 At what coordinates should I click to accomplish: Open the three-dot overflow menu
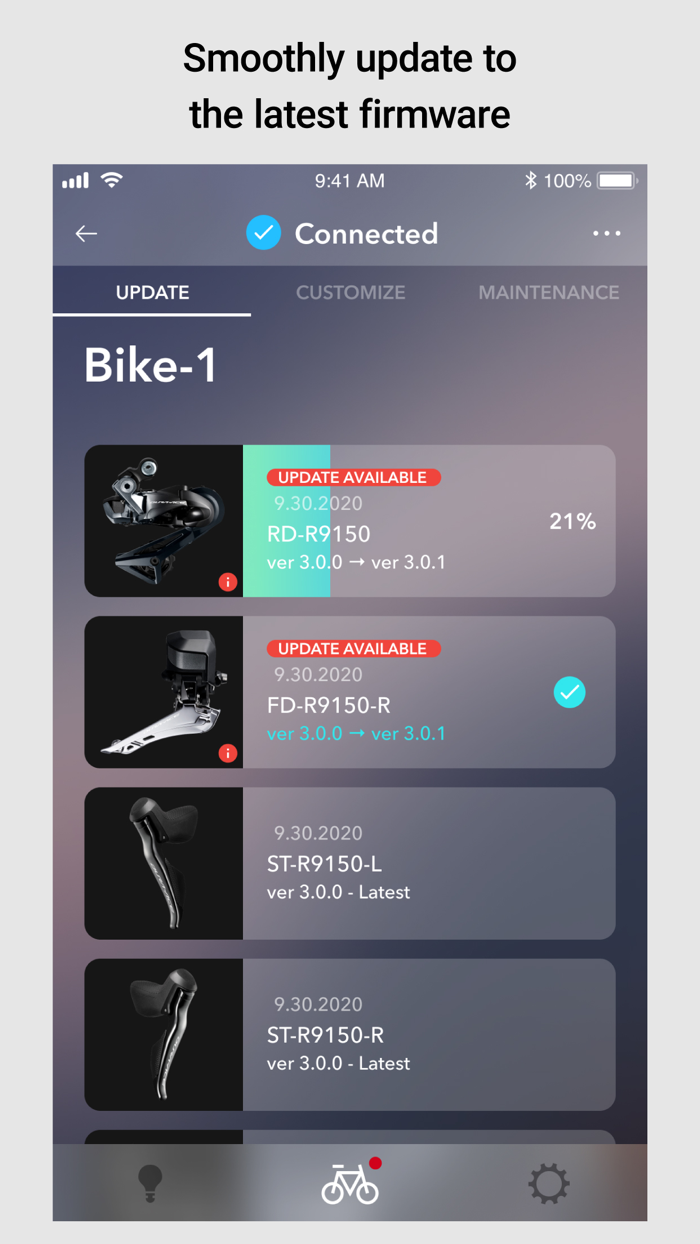(607, 233)
